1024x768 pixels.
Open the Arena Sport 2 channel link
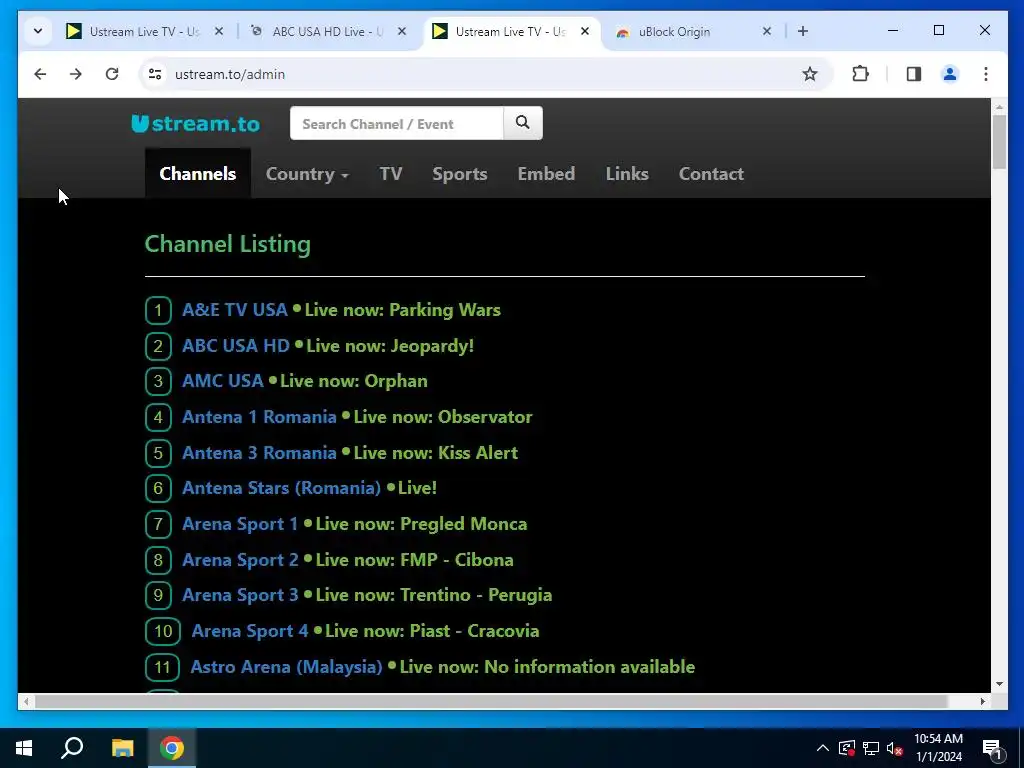pos(240,560)
